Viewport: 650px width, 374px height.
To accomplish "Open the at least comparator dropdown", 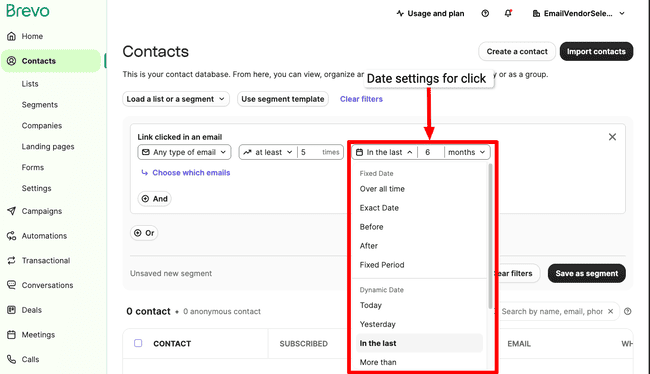I will 268,152.
